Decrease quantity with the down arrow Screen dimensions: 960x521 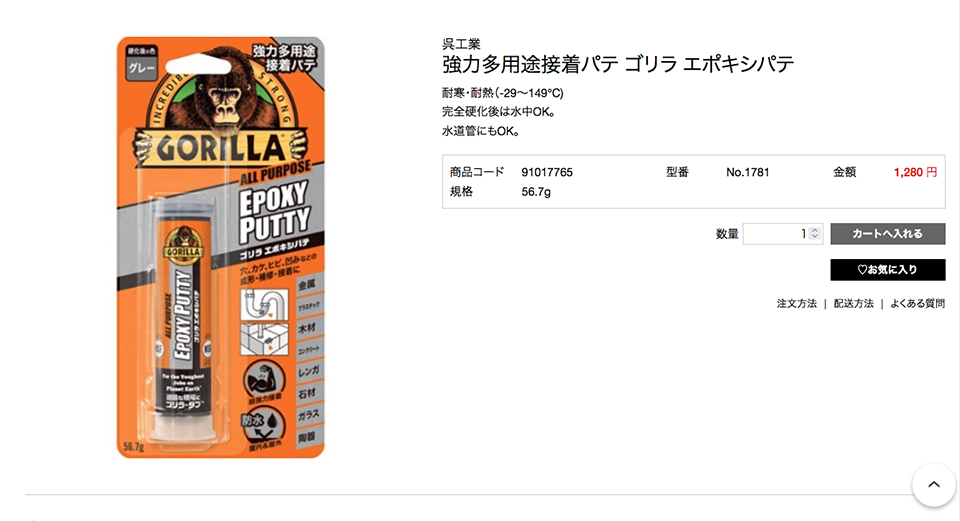point(814,236)
